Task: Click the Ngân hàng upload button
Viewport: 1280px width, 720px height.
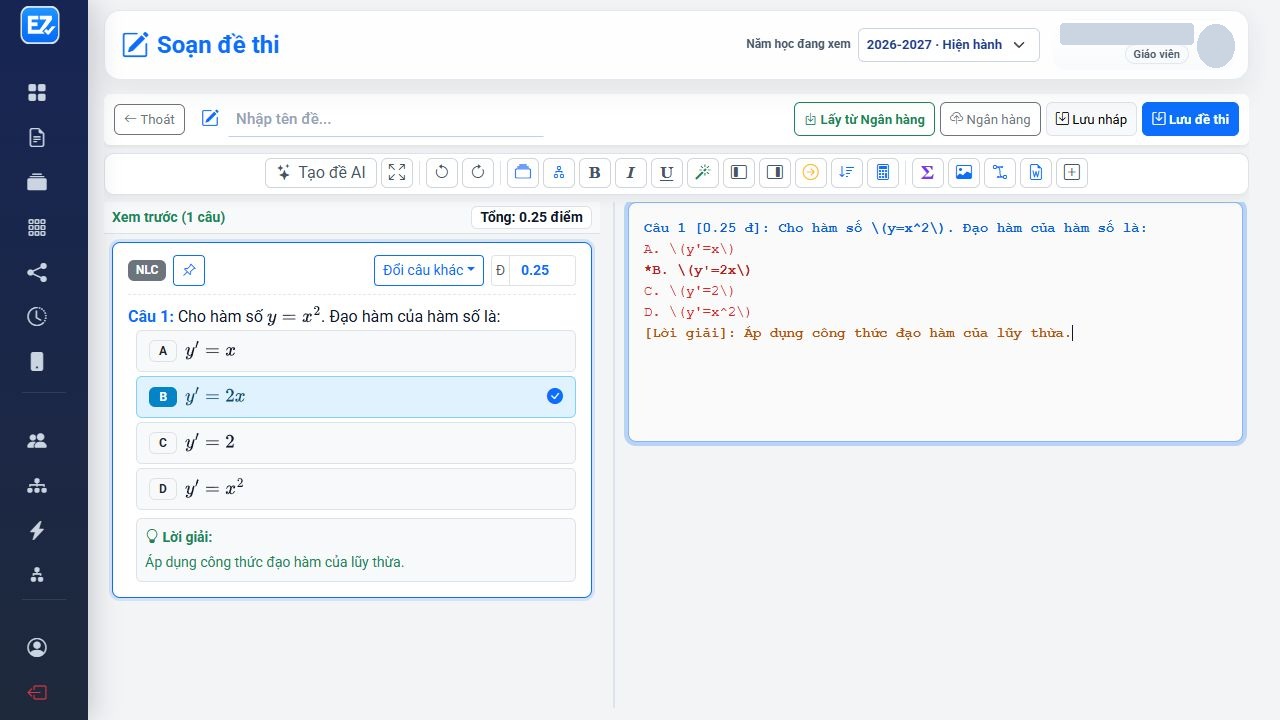Action: [990, 119]
